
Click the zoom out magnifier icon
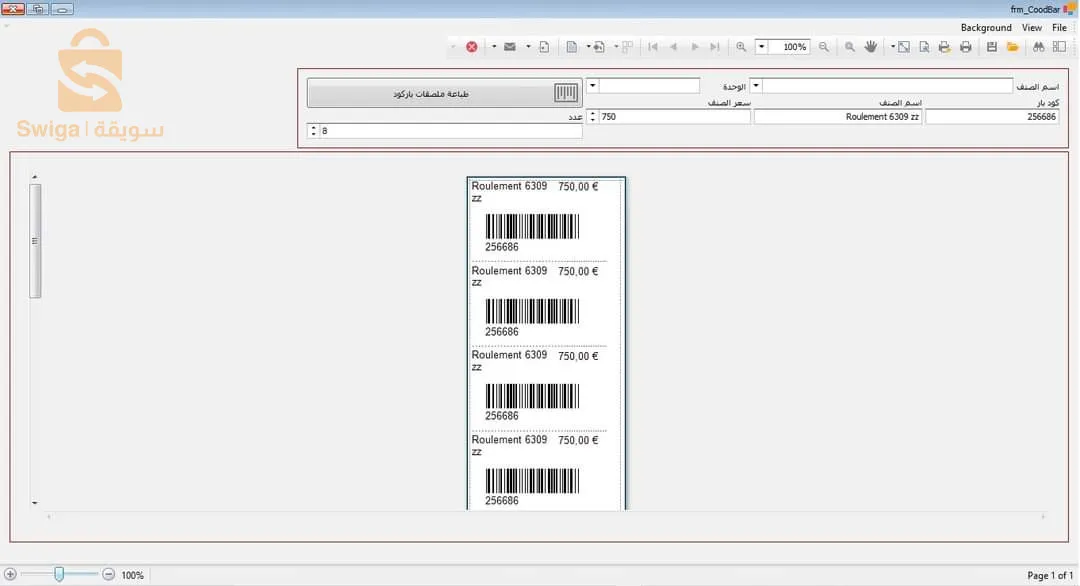coord(824,47)
